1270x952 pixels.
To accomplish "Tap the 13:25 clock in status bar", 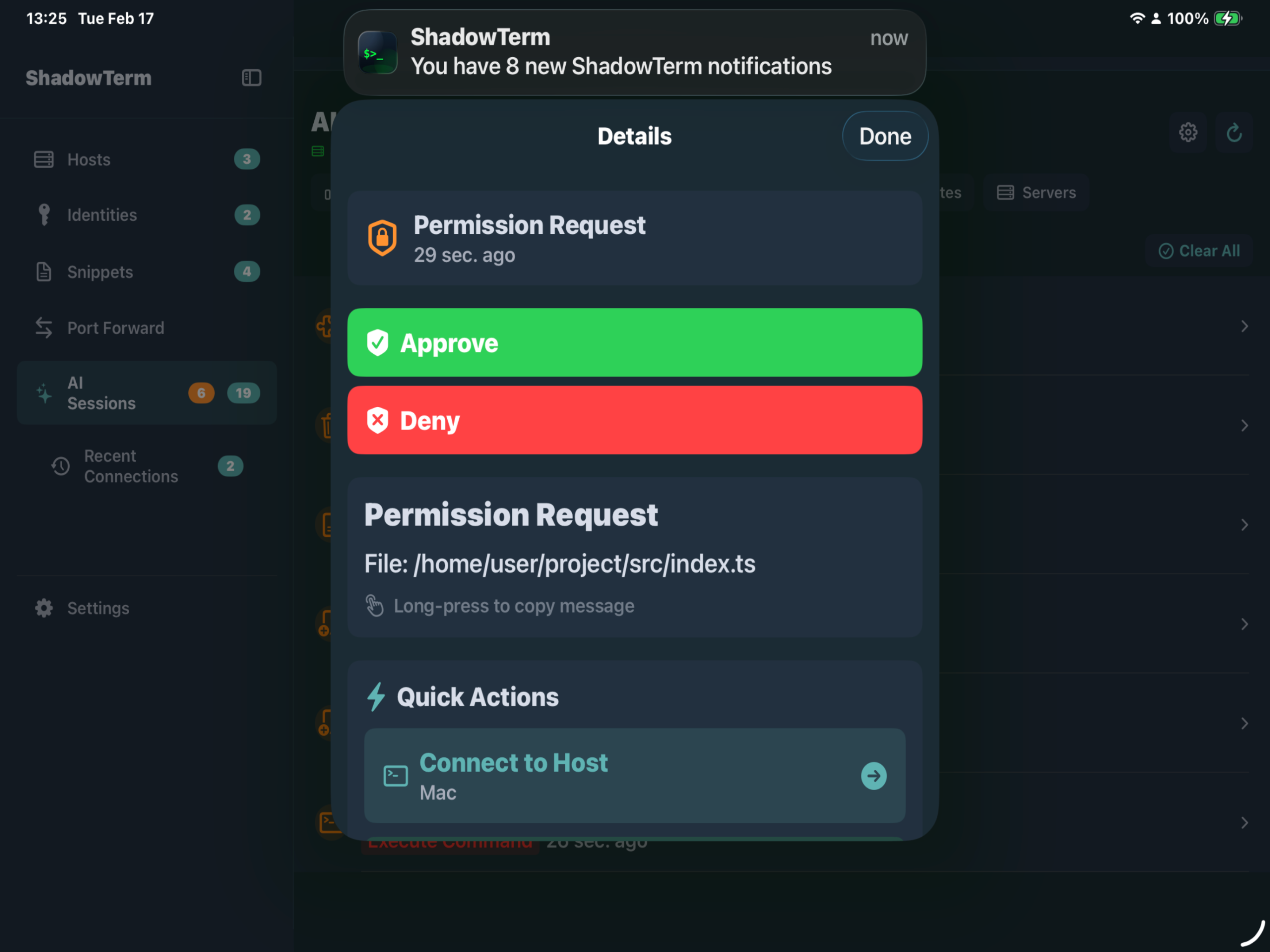I will click(46, 19).
